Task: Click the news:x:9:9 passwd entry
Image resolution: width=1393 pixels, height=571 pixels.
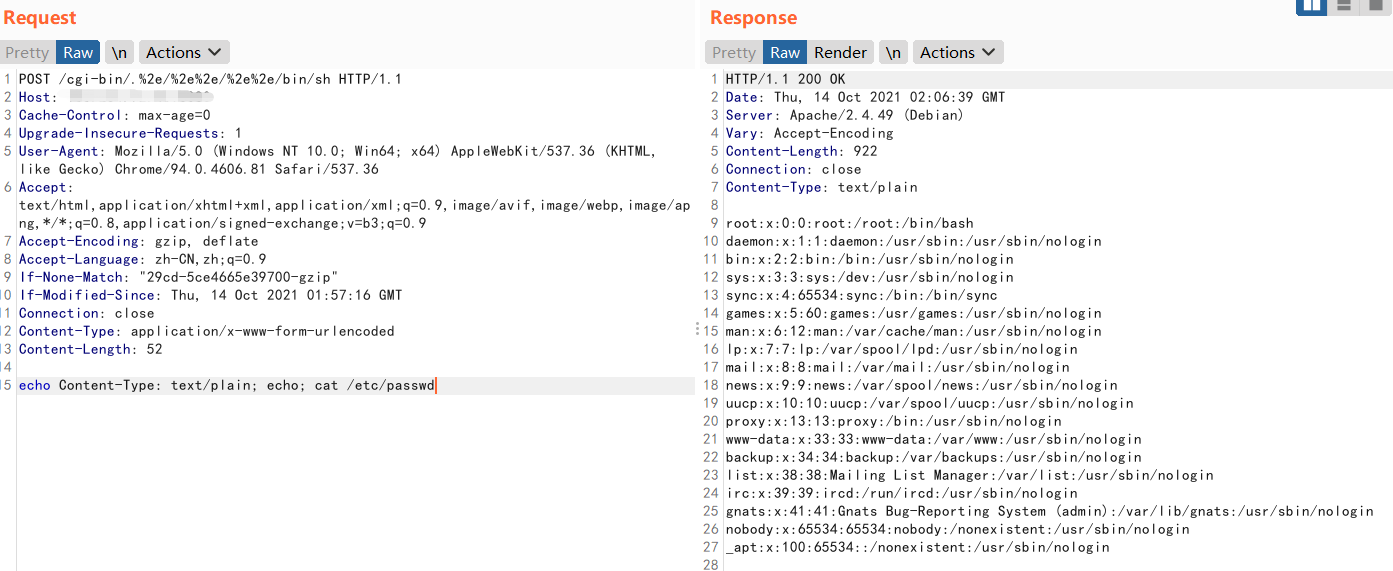Action: [x=922, y=385]
